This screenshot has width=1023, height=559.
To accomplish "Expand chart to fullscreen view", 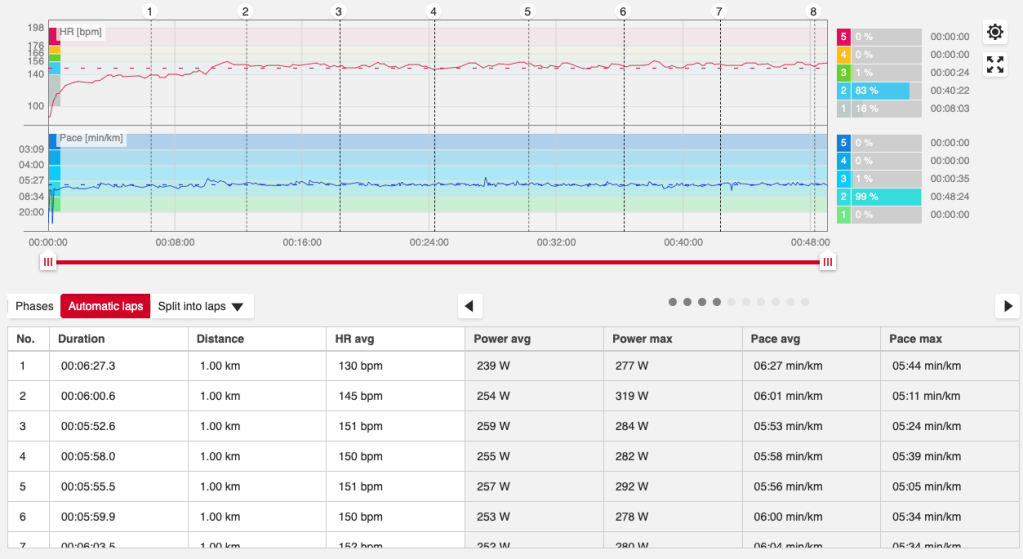I will click(x=995, y=65).
